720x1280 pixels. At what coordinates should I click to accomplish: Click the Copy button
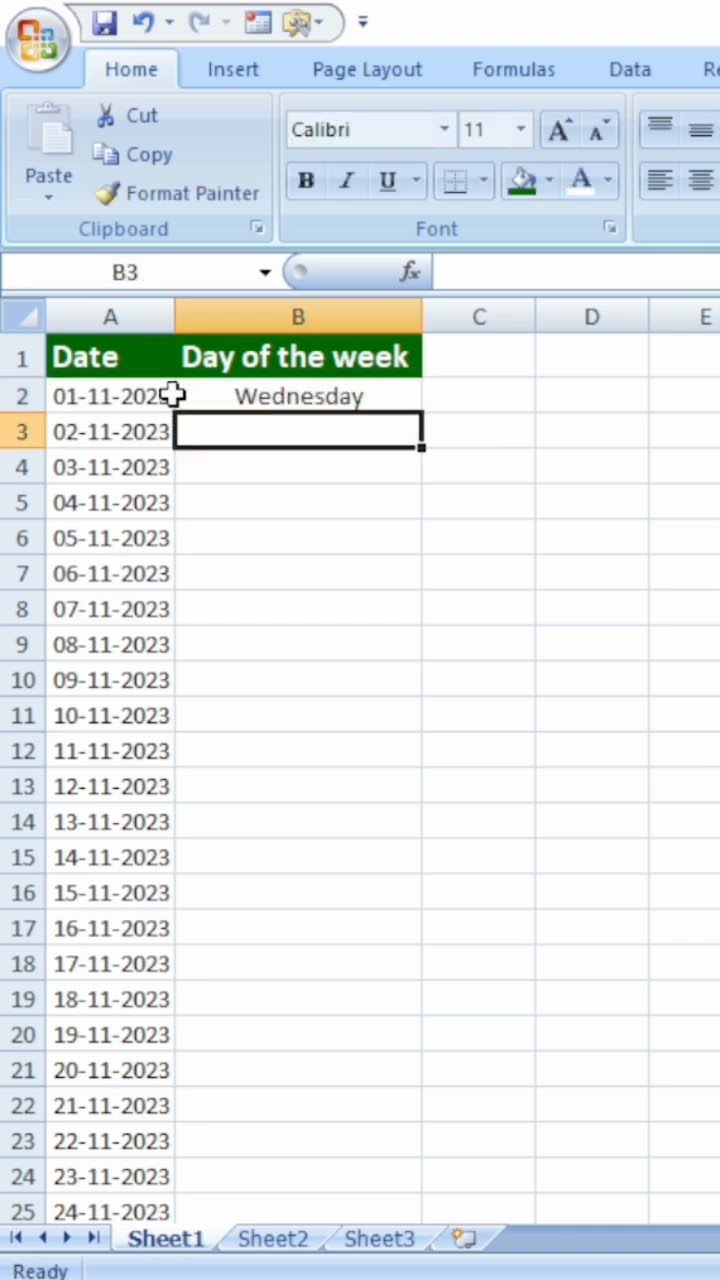click(x=133, y=155)
